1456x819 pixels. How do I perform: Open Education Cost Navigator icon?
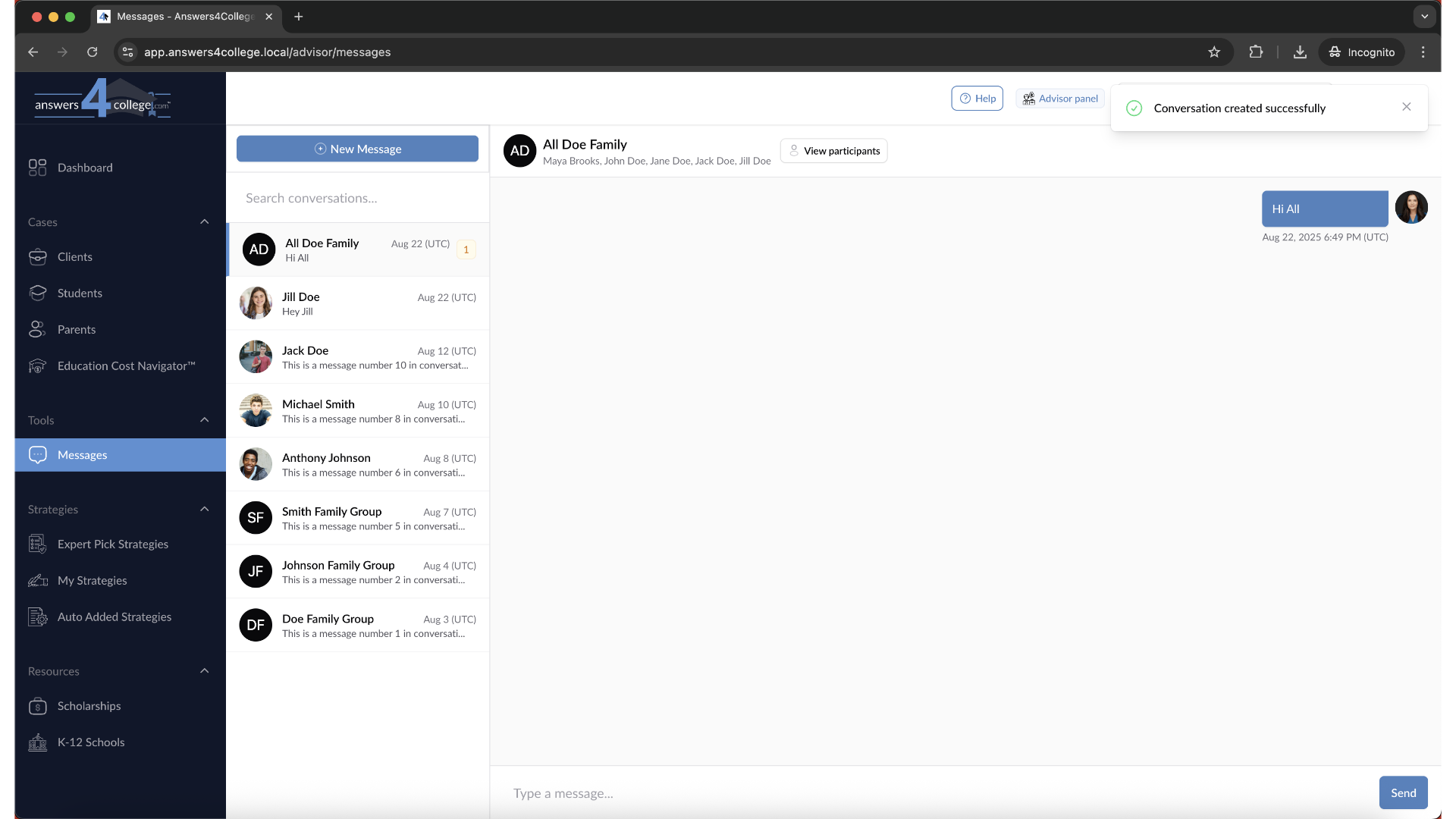tap(37, 366)
